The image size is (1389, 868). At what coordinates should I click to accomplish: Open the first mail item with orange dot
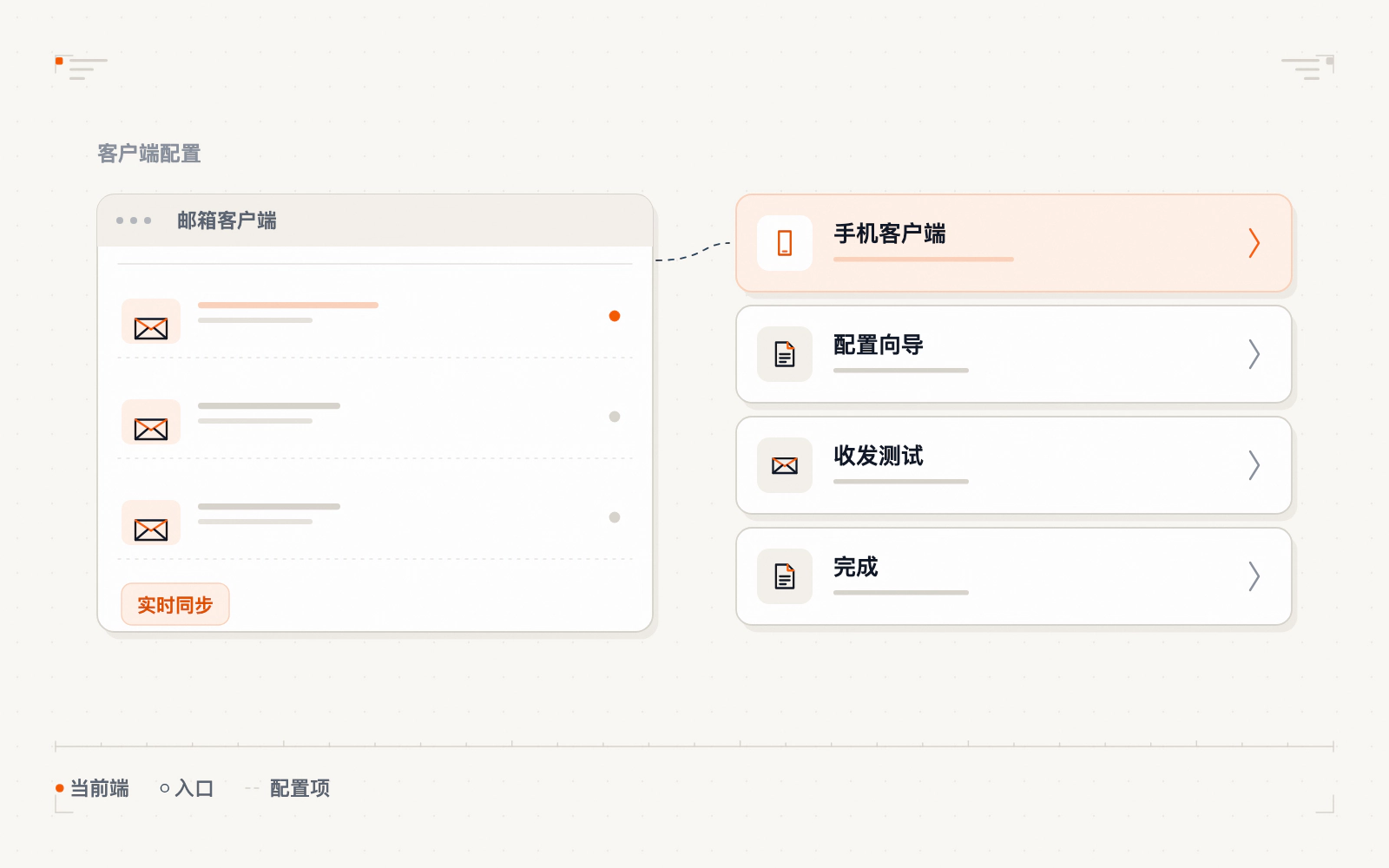[375, 317]
